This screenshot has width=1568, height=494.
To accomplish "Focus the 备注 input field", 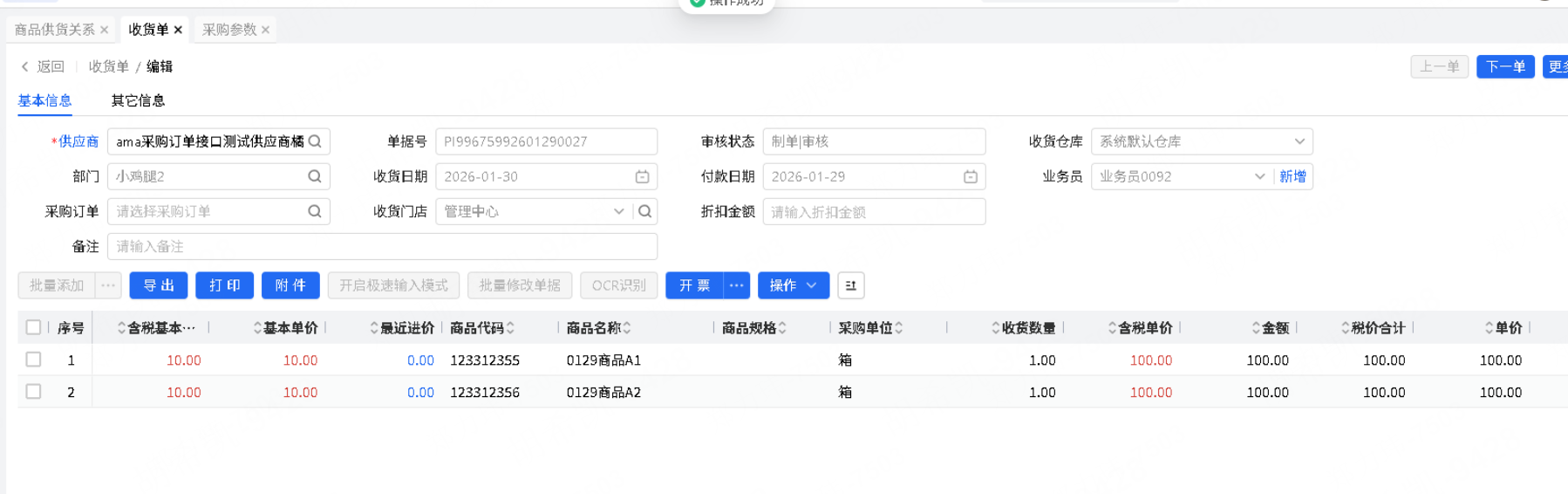I will pos(382,246).
